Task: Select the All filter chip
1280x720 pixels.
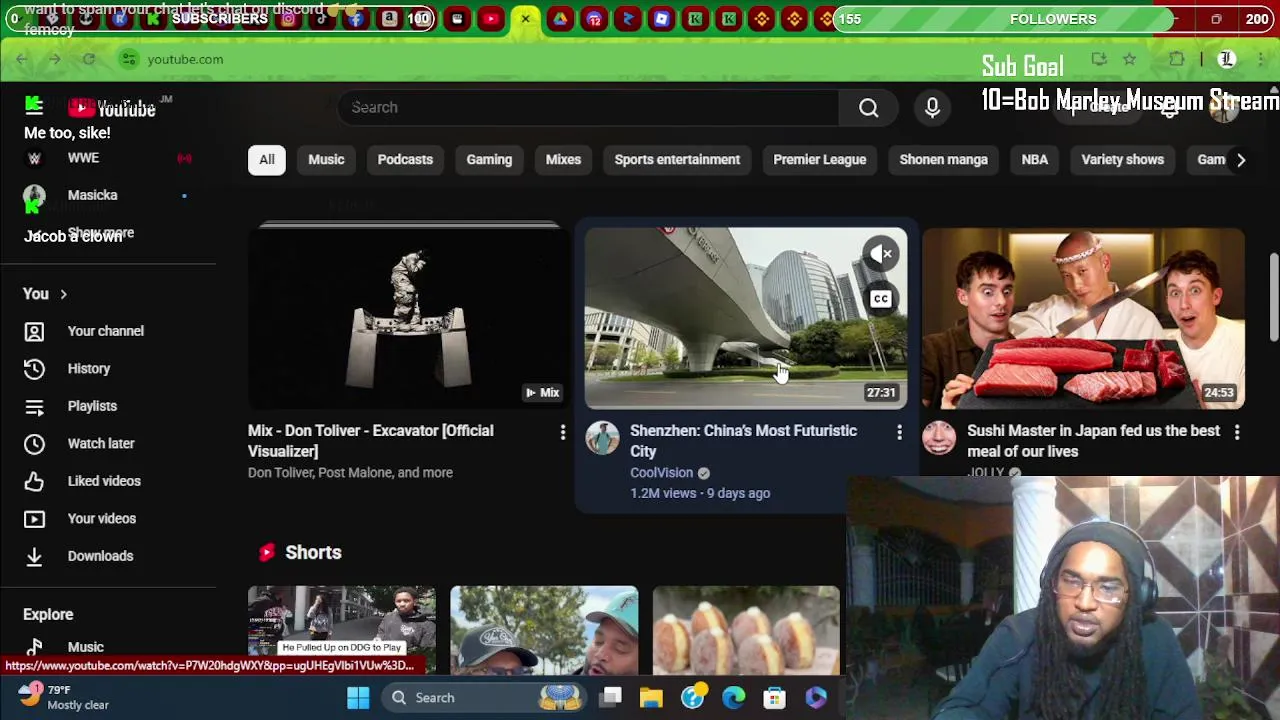Action: pyautogui.click(x=267, y=160)
